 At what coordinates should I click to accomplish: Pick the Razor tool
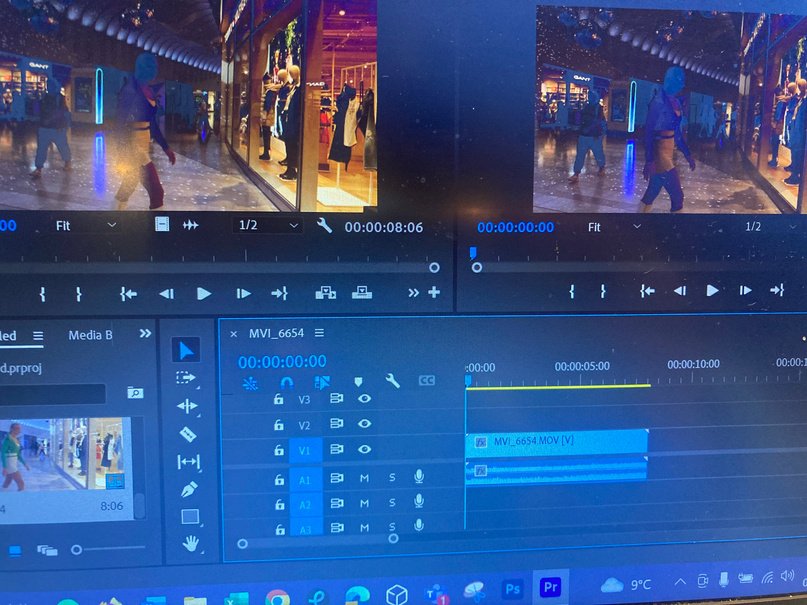(x=187, y=434)
